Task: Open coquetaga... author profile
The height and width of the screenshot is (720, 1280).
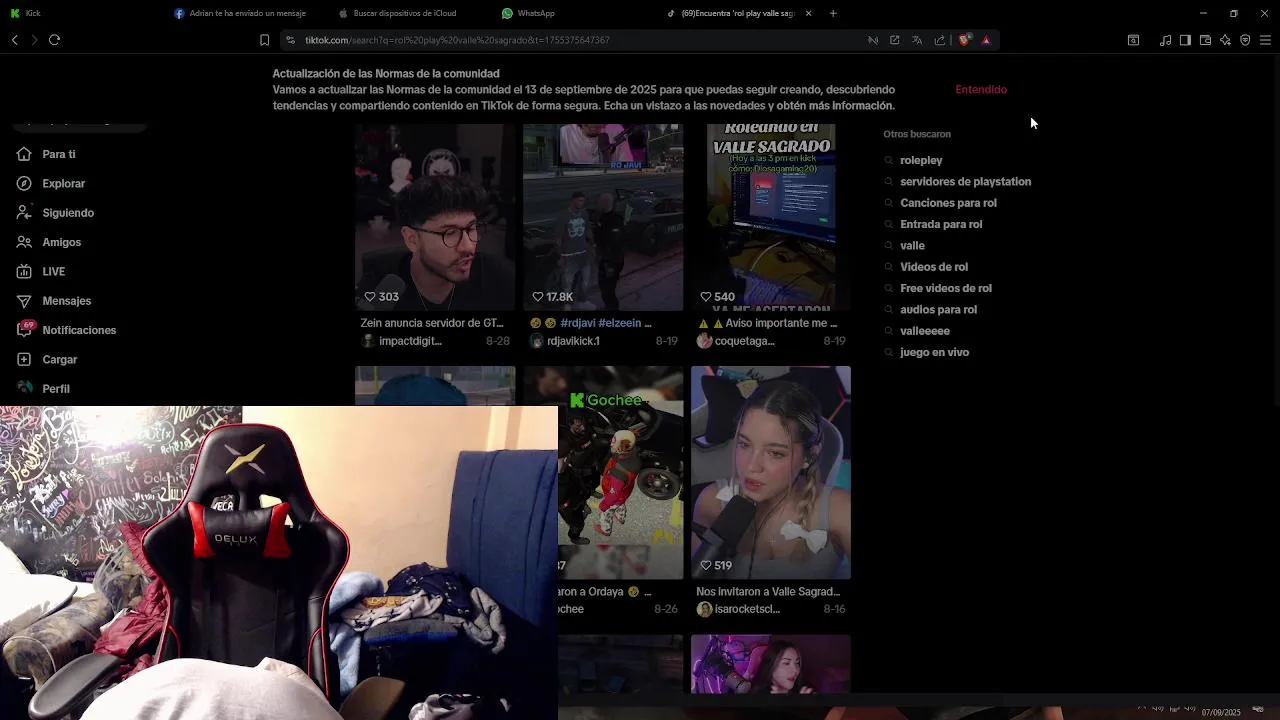Action: pos(736,341)
